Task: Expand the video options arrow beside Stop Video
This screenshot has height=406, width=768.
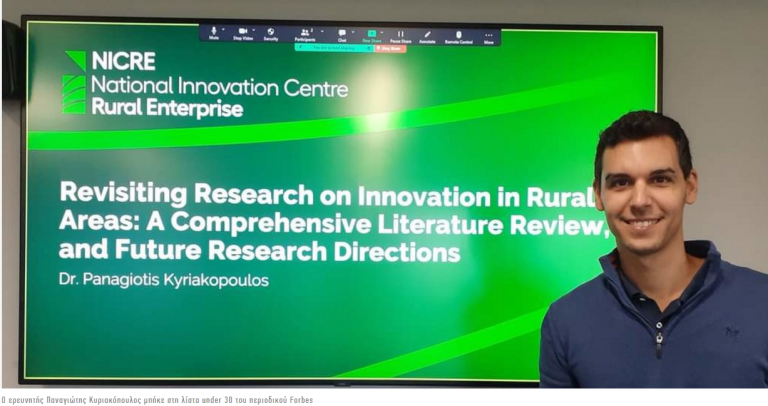Action: (254, 30)
